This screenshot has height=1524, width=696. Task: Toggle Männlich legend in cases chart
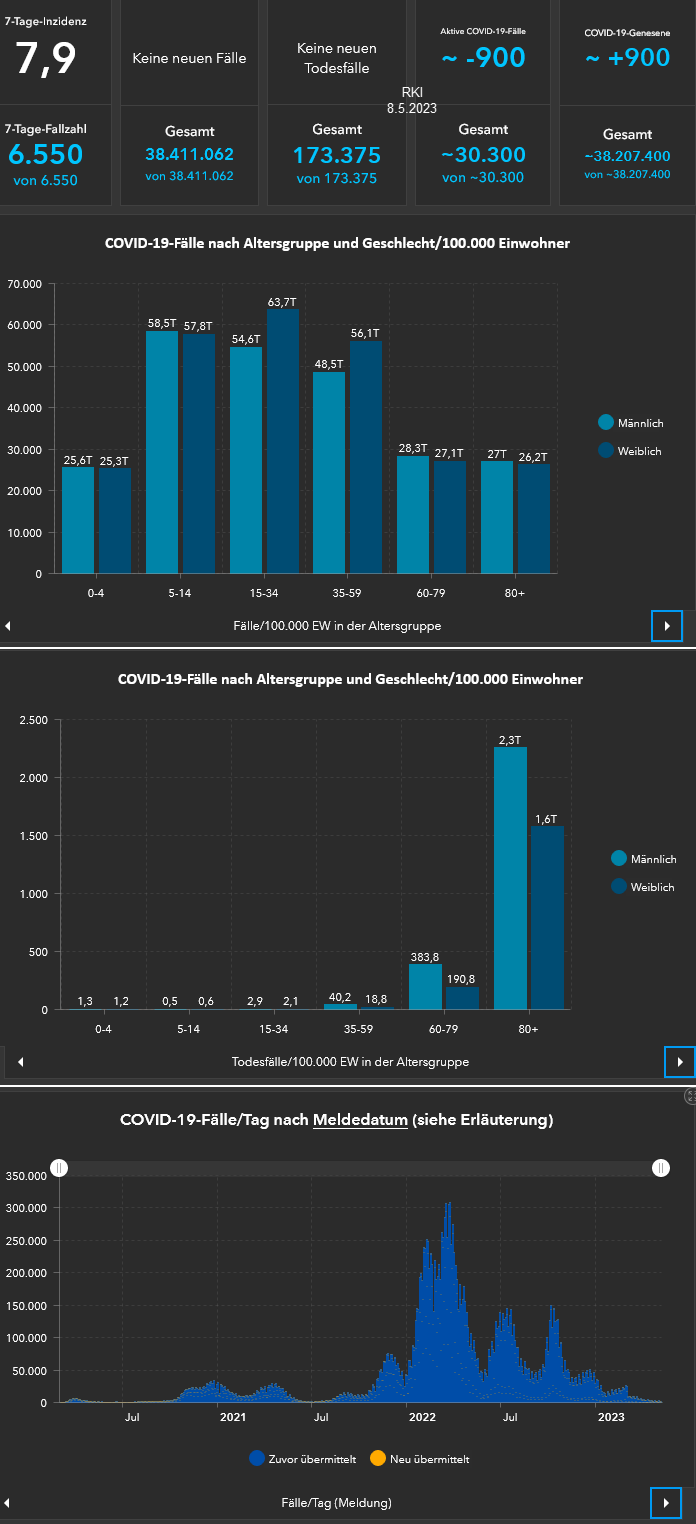click(x=631, y=423)
